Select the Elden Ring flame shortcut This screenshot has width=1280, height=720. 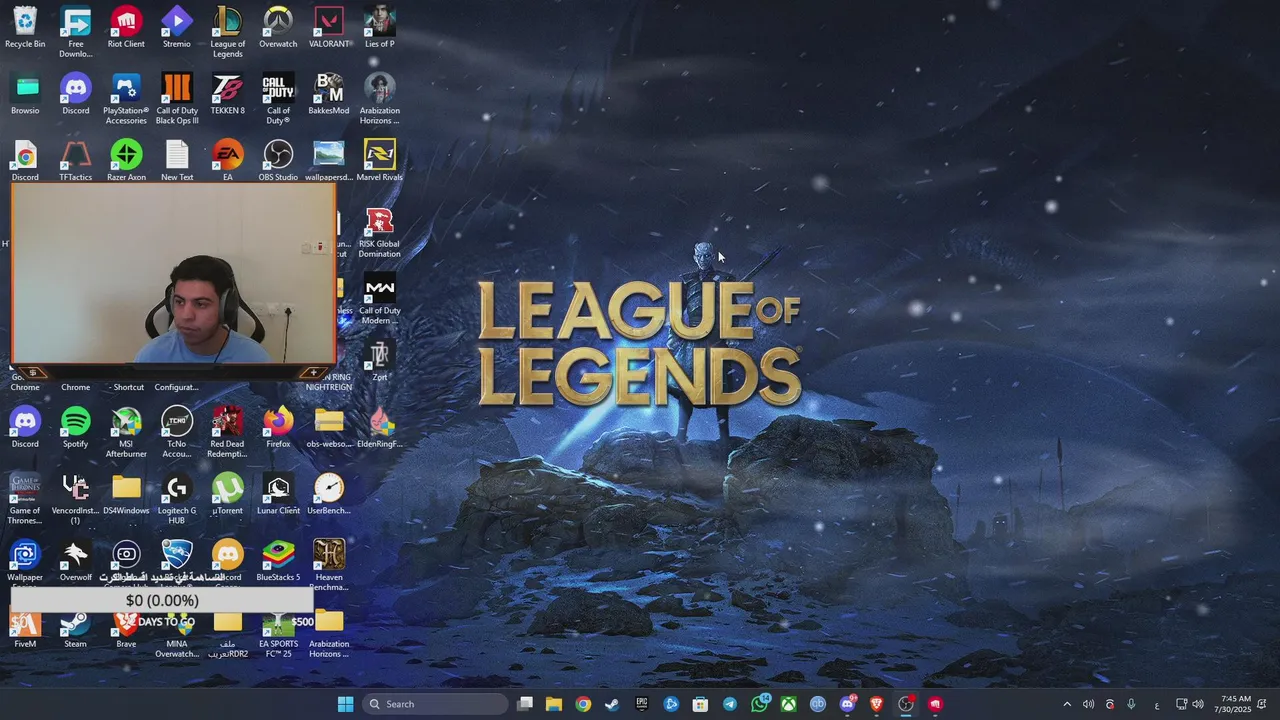pyautogui.click(x=379, y=427)
